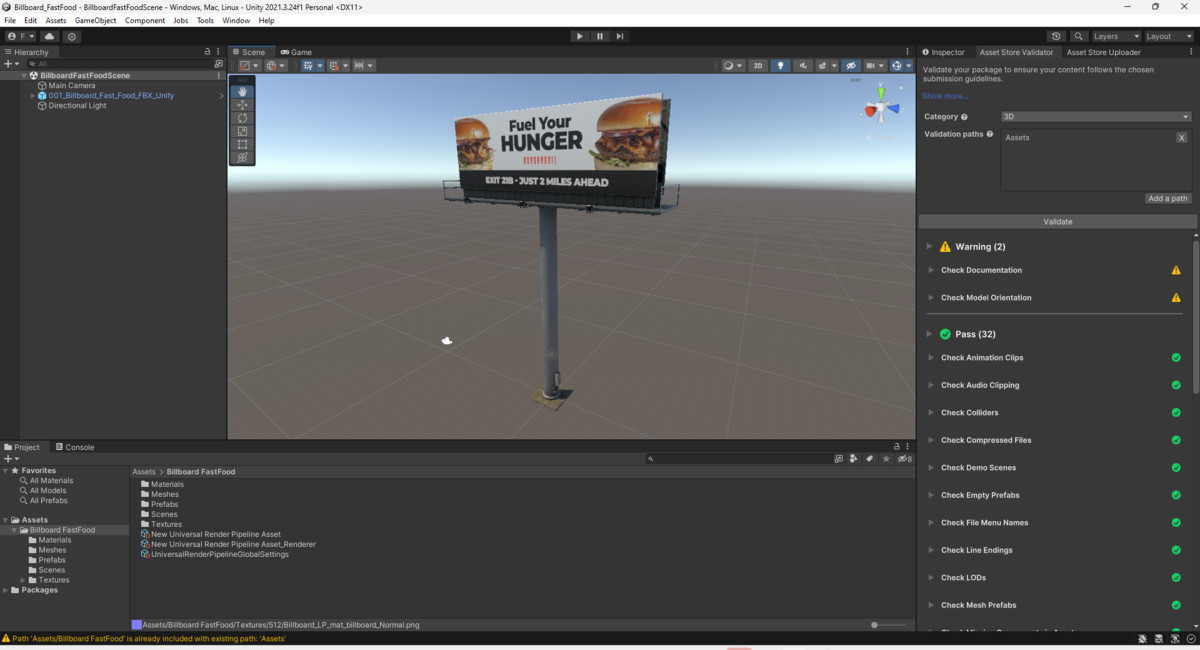Viewport: 1200px width, 650px height.
Task: Switch to the Game tab
Action: coord(296,52)
